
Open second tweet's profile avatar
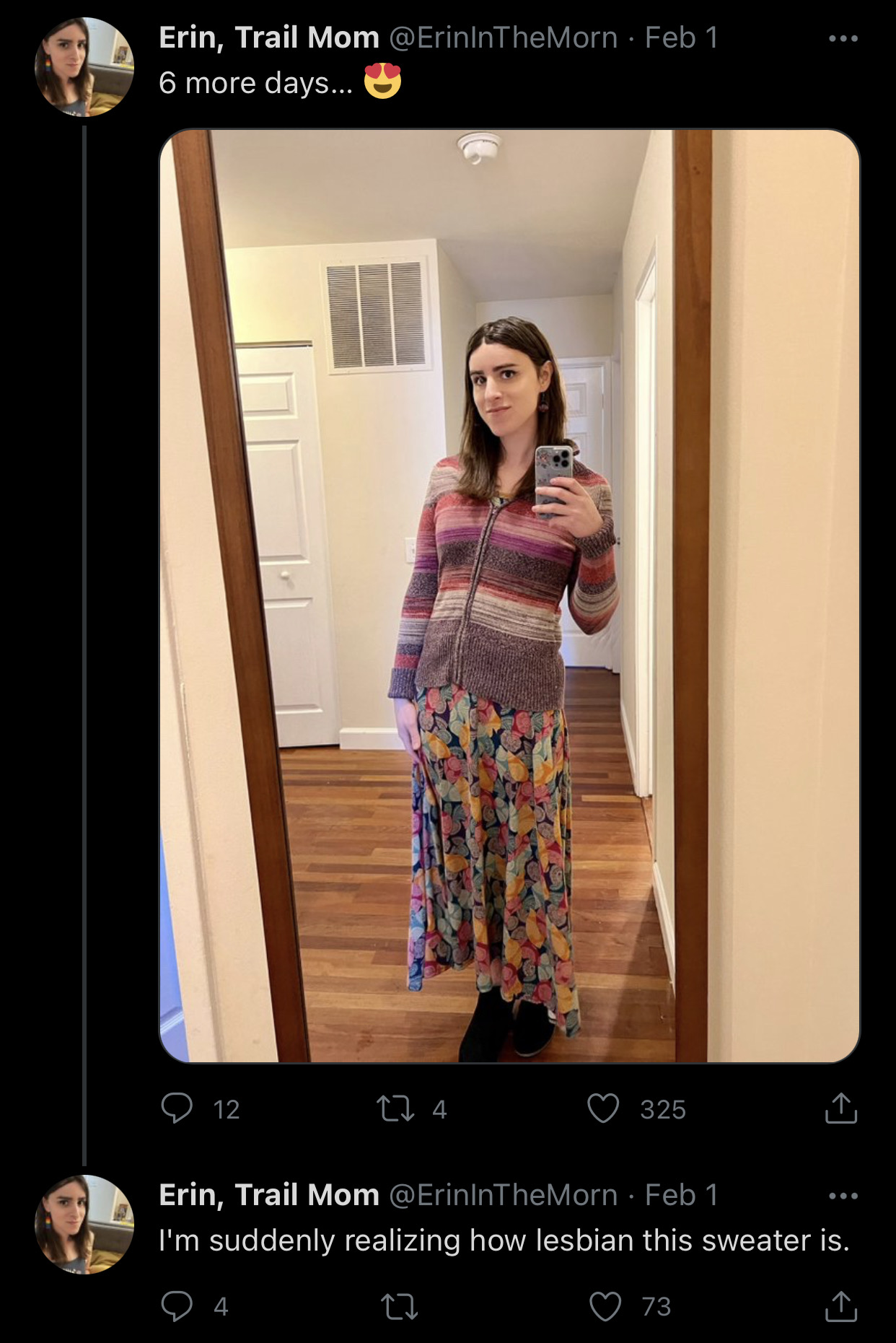(84, 1225)
